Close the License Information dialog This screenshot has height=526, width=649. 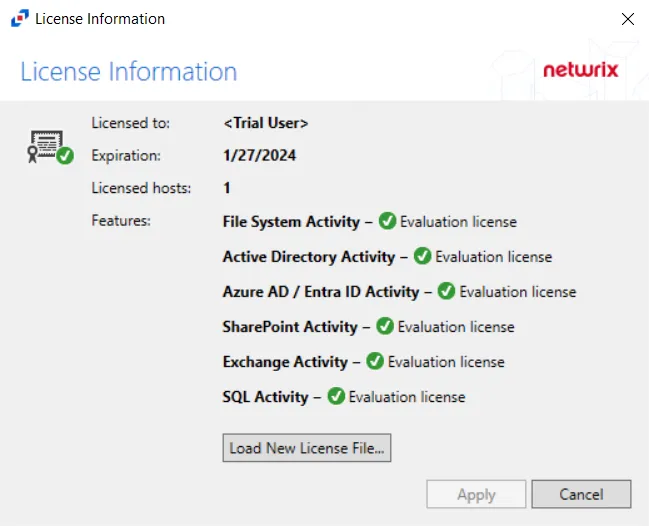click(628, 19)
